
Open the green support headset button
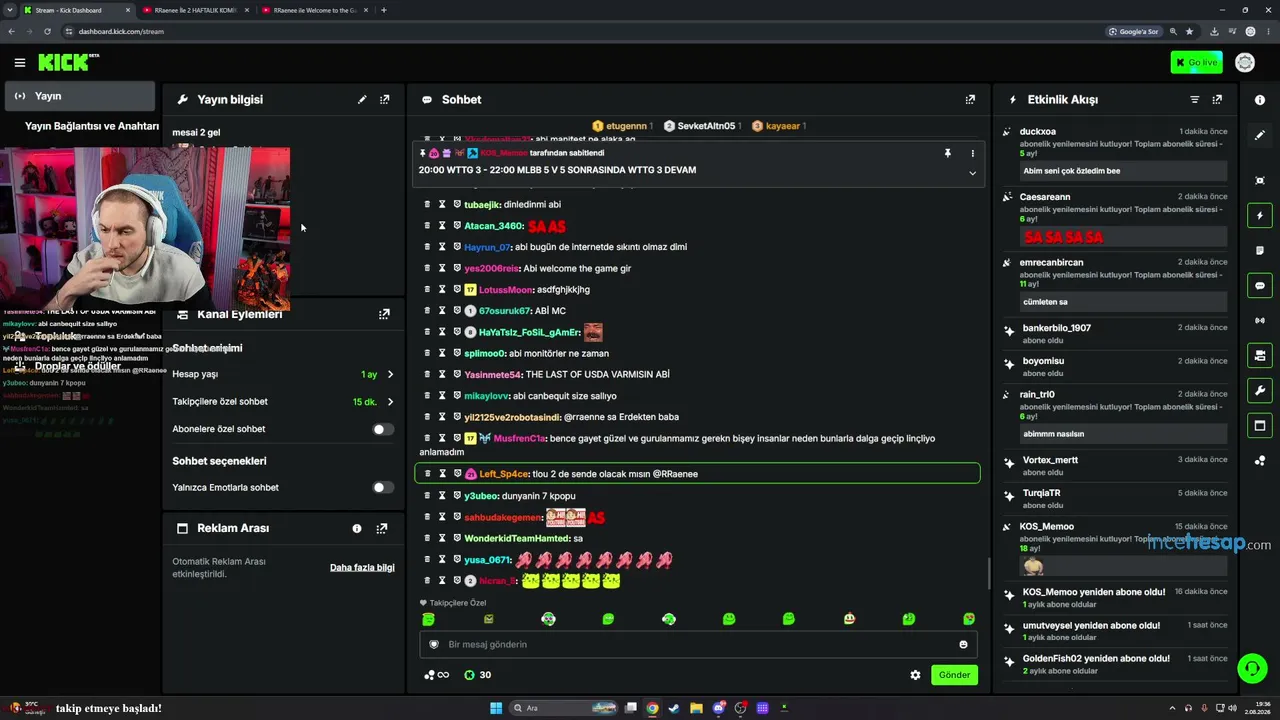[1252, 668]
